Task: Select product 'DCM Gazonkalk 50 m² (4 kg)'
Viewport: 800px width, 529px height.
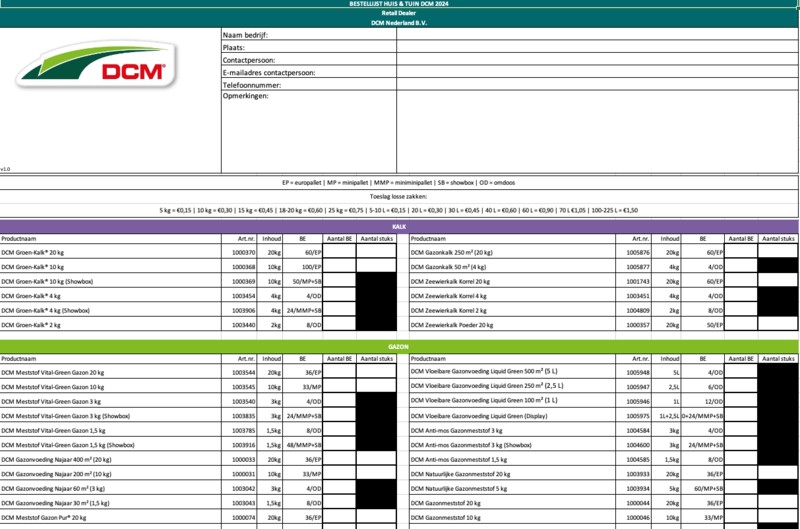Action: point(448,266)
